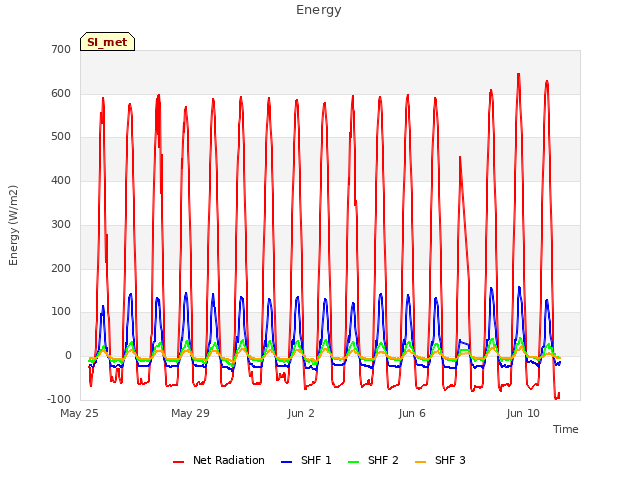Click the Time x-axis title
640x480 pixels.
coord(566,429)
